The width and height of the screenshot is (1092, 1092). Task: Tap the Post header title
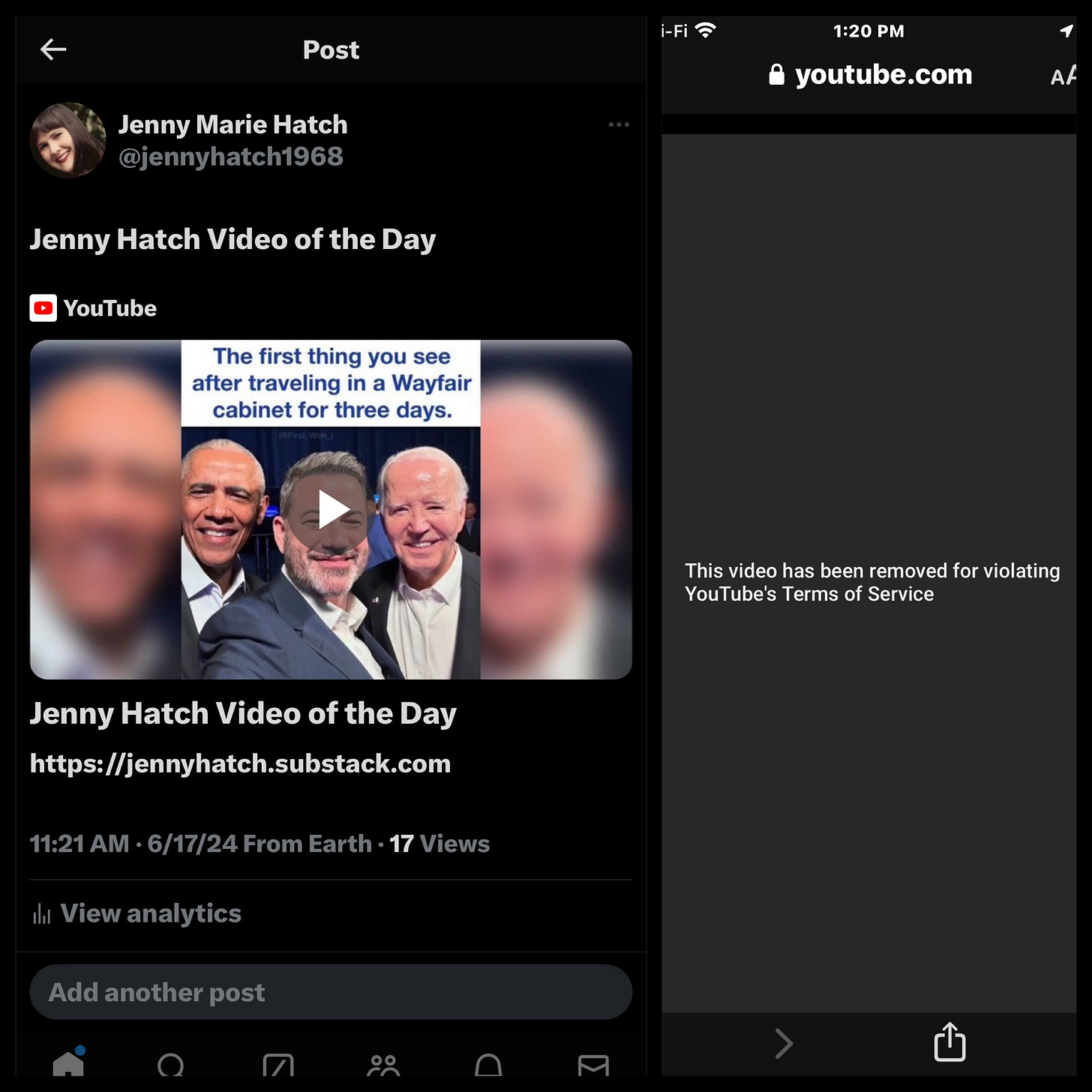coord(331,49)
